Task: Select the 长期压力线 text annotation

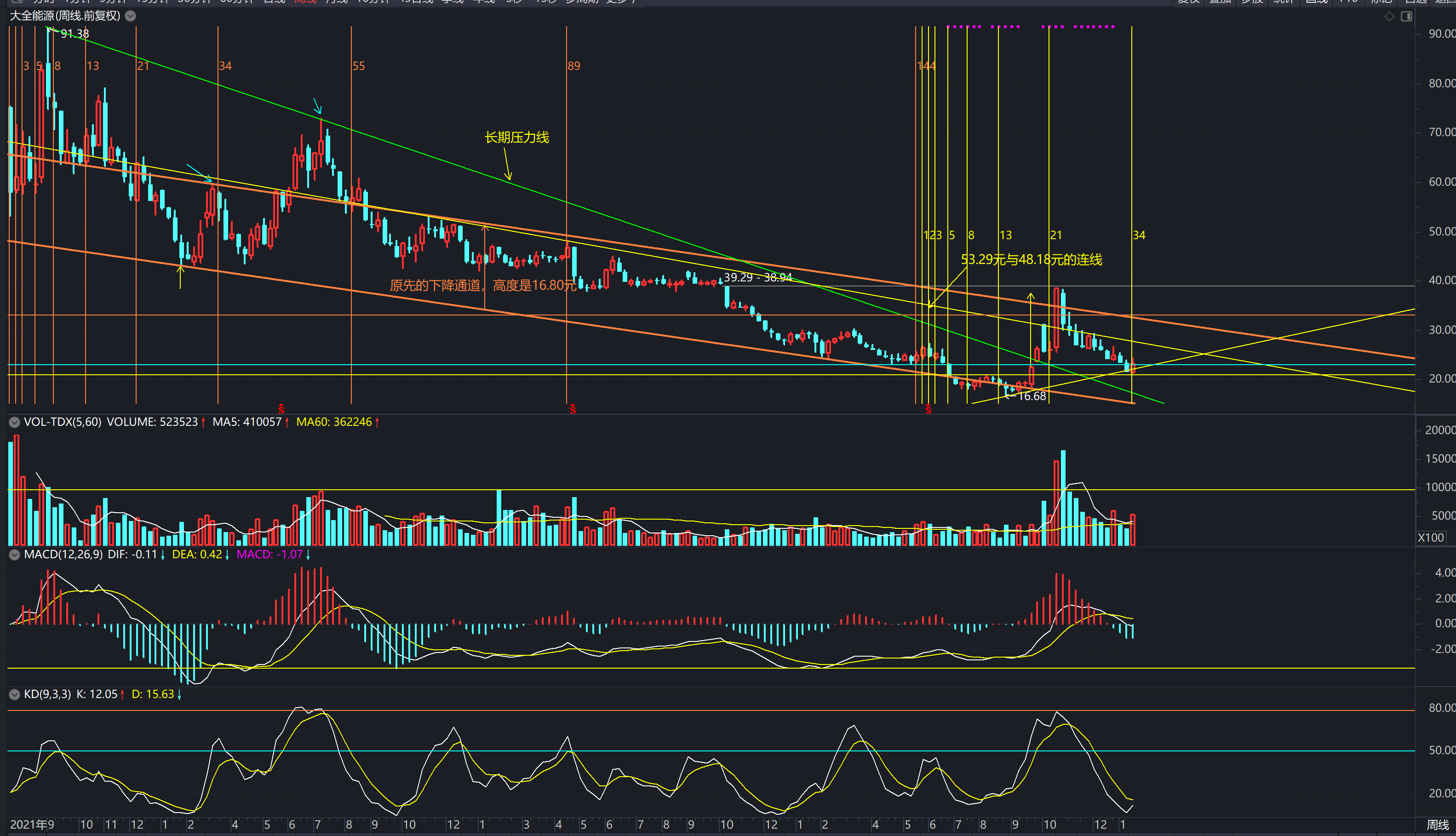Action: (517, 137)
